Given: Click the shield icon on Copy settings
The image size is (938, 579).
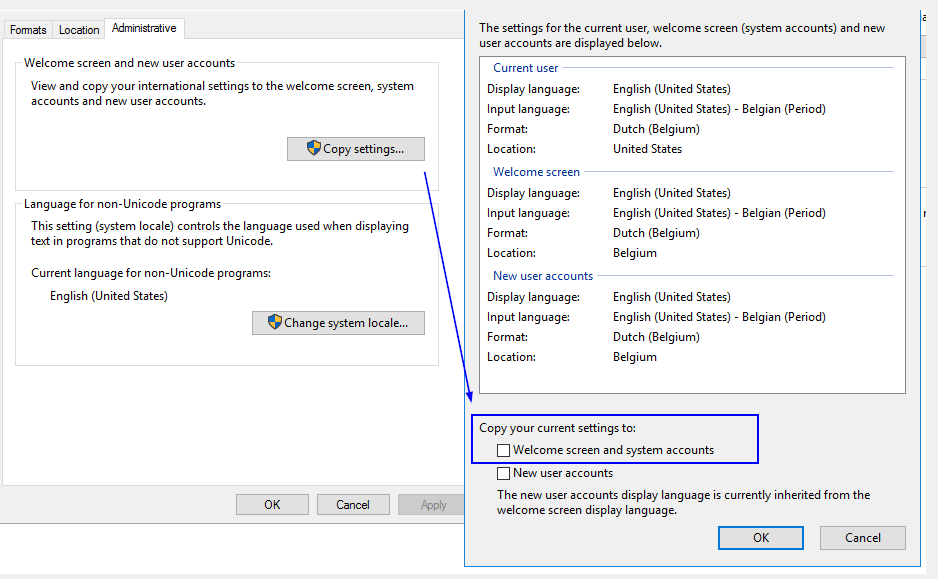Looking at the screenshot, I should [x=314, y=148].
